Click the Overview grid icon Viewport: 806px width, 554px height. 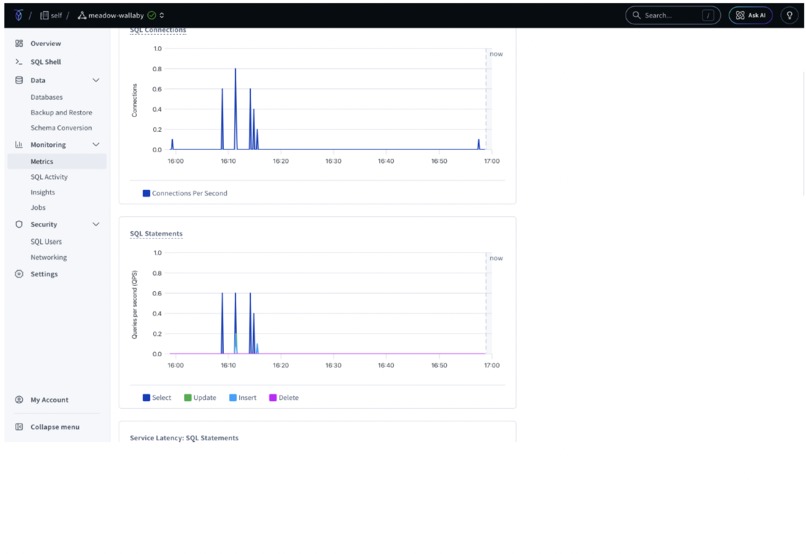19,44
